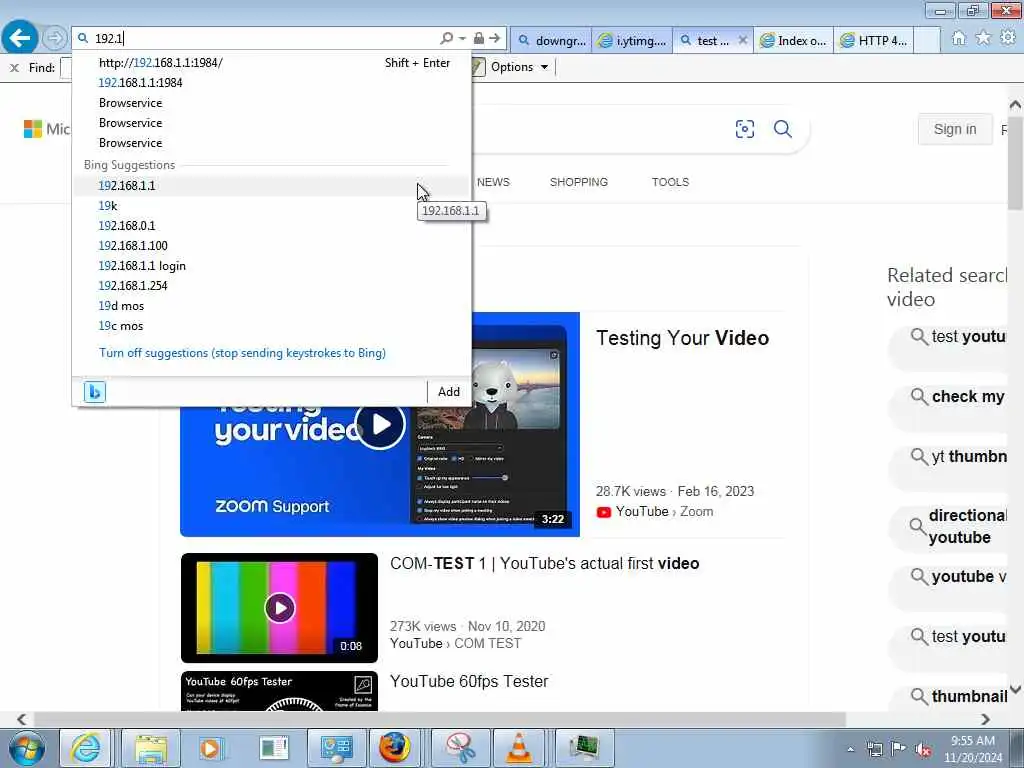Viewport: 1024px width, 768px height.
Task: Open Windows Explorer folder taskbar icon
Action: click(151, 748)
